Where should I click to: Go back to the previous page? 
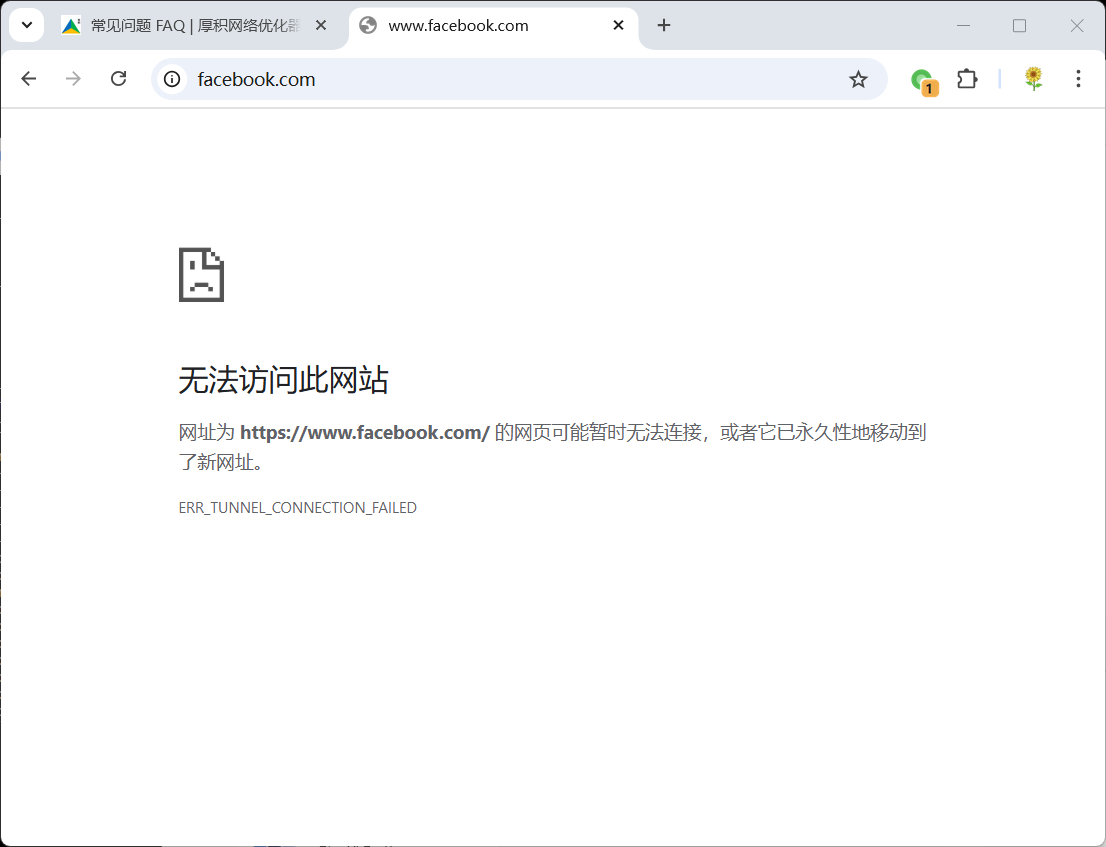tap(28, 79)
